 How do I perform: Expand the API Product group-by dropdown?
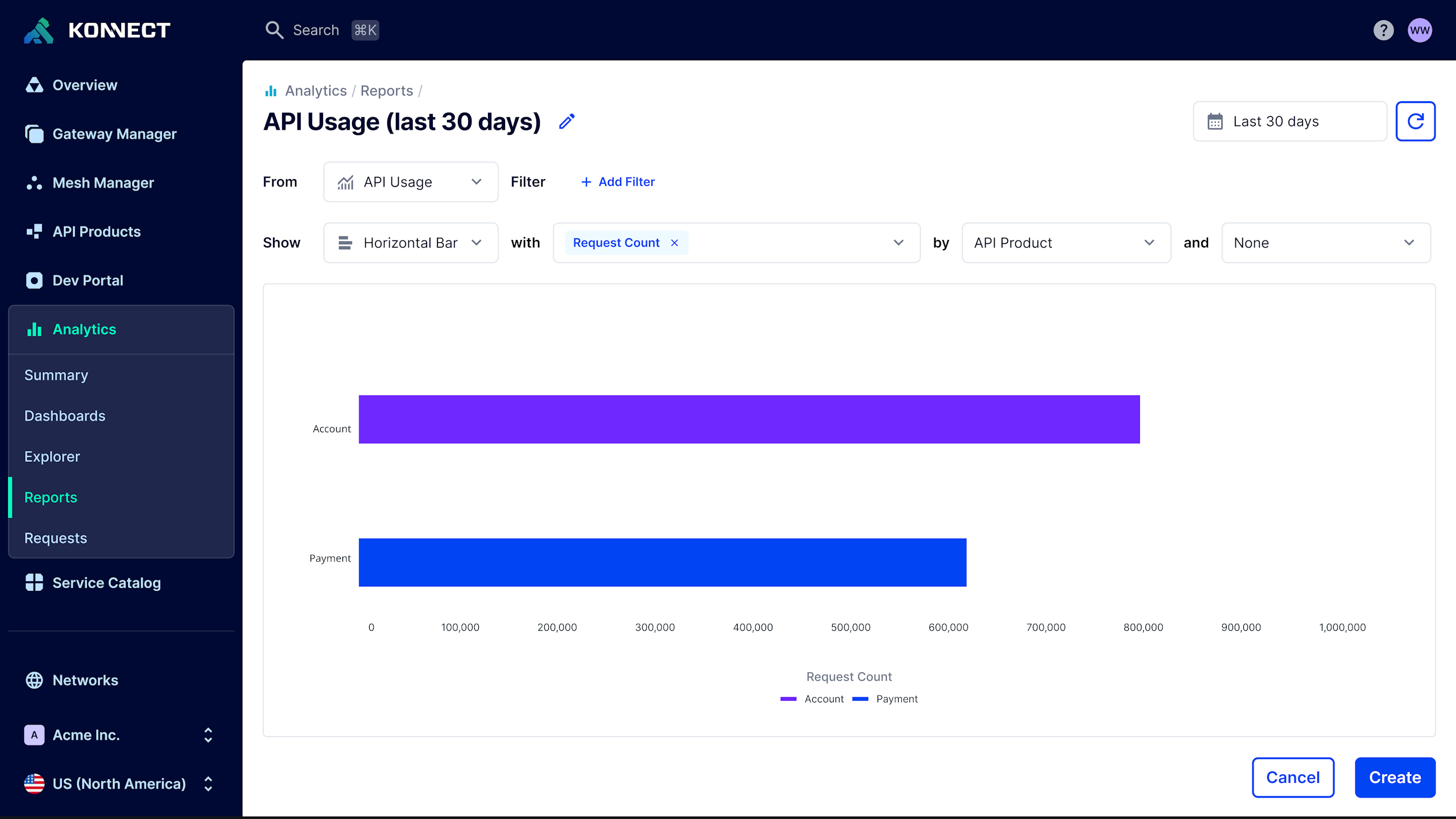coord(1066,243)
